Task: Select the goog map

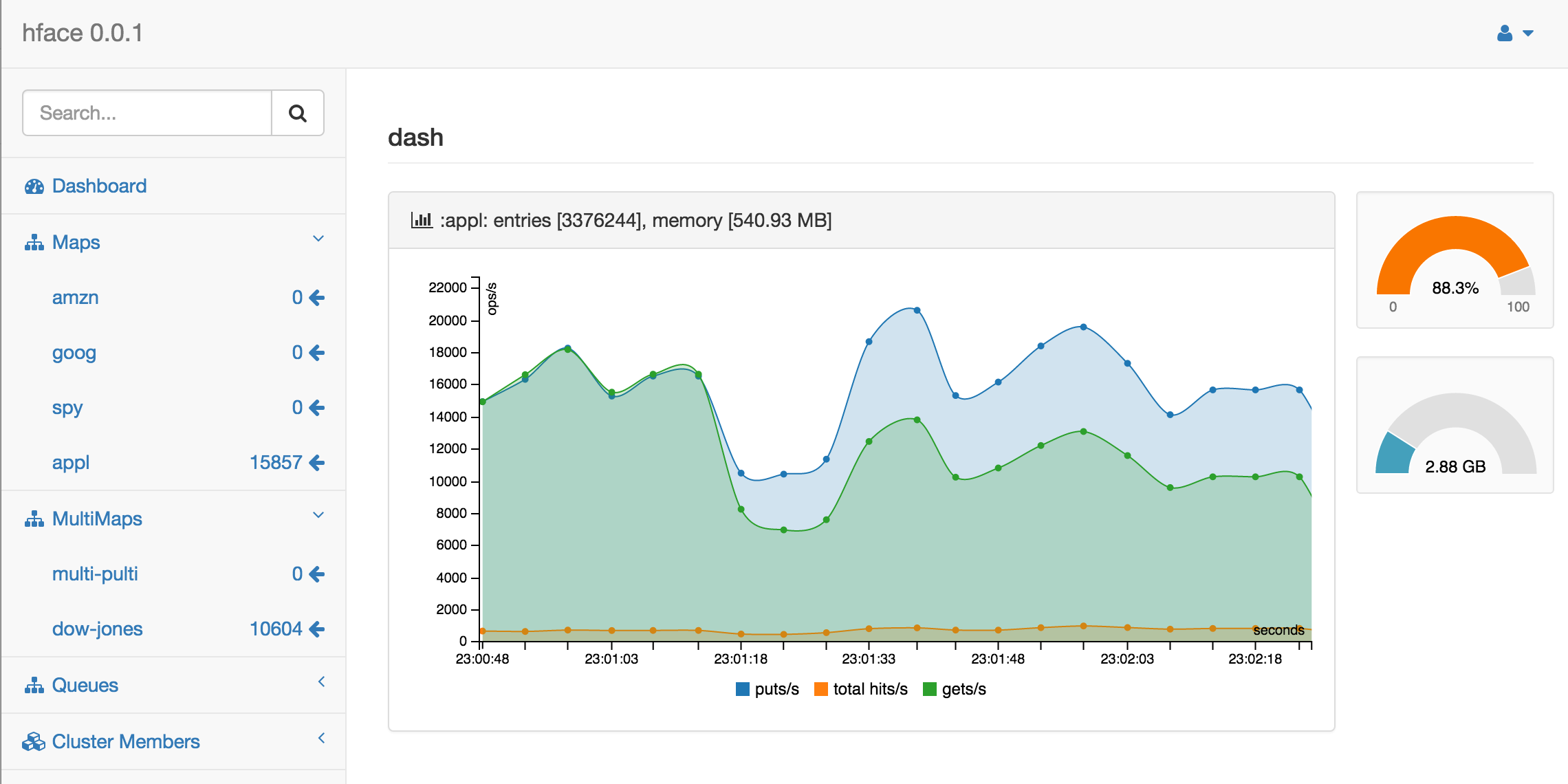Action: pos(74,353)
